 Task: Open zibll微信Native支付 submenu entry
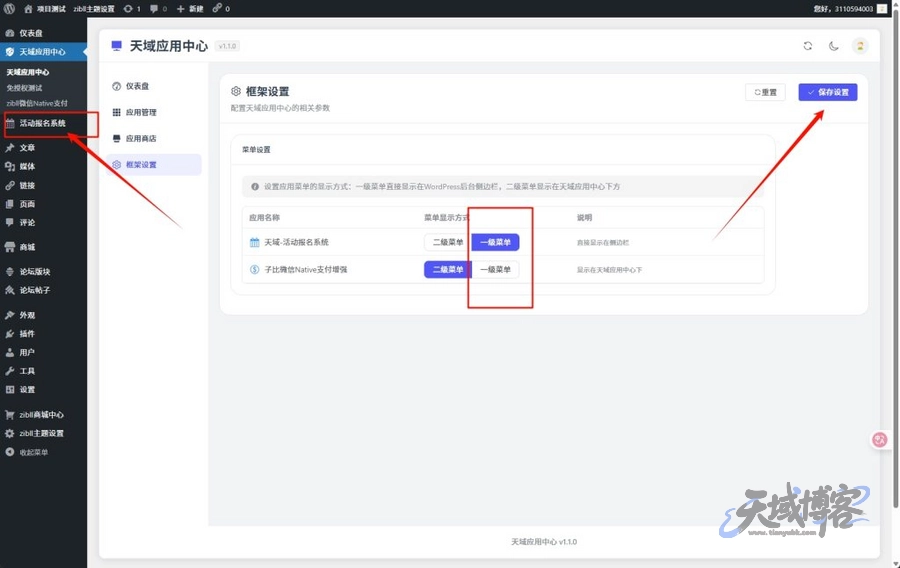click(37, 103)
